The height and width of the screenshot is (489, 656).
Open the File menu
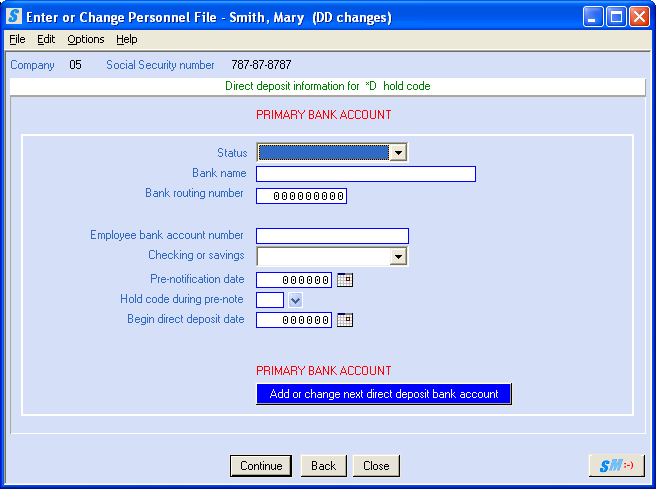[17, 39]
